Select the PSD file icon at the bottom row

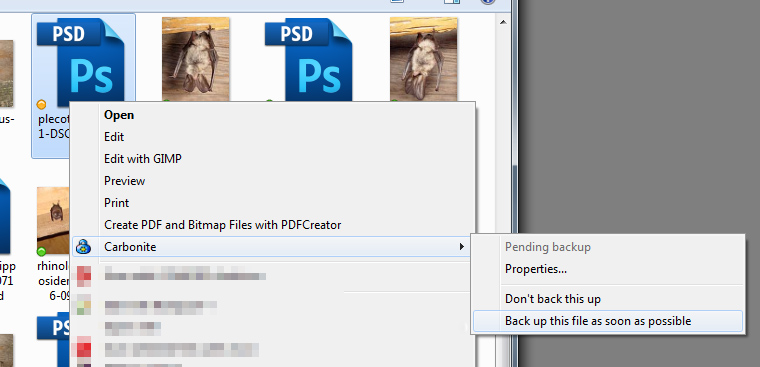point(54,340)
